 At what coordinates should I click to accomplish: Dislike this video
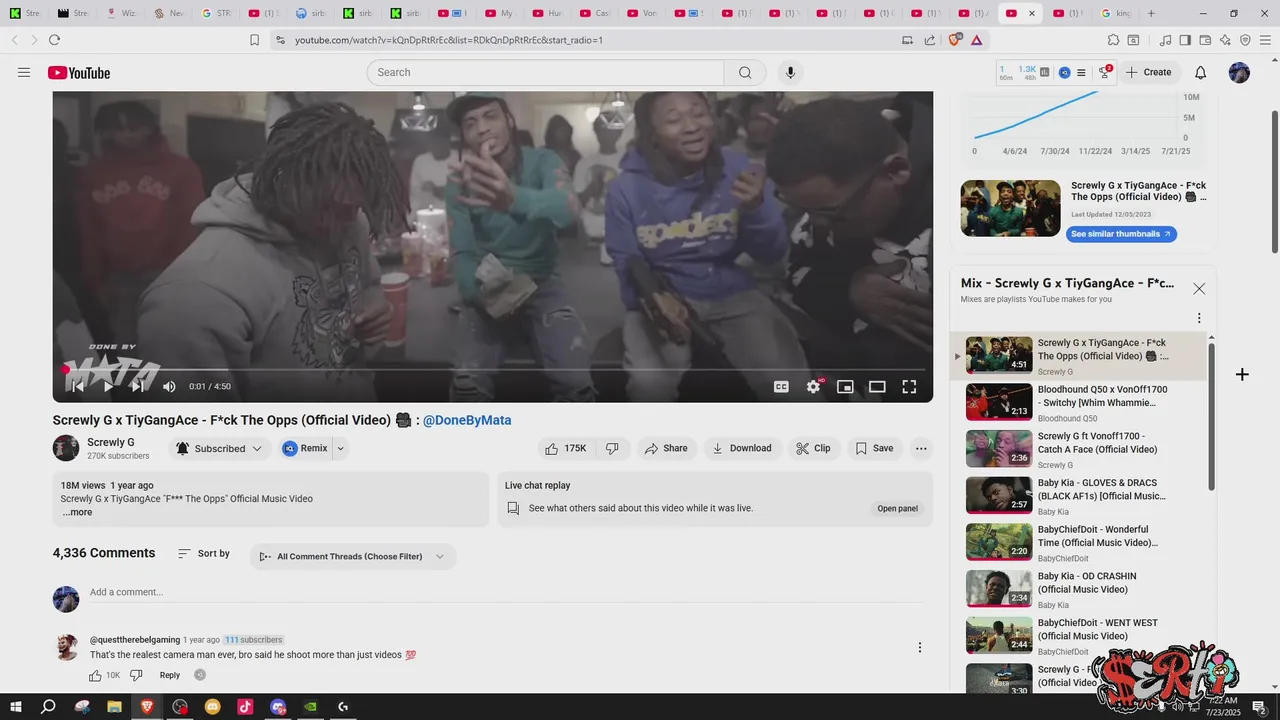(x=612, y=448)
